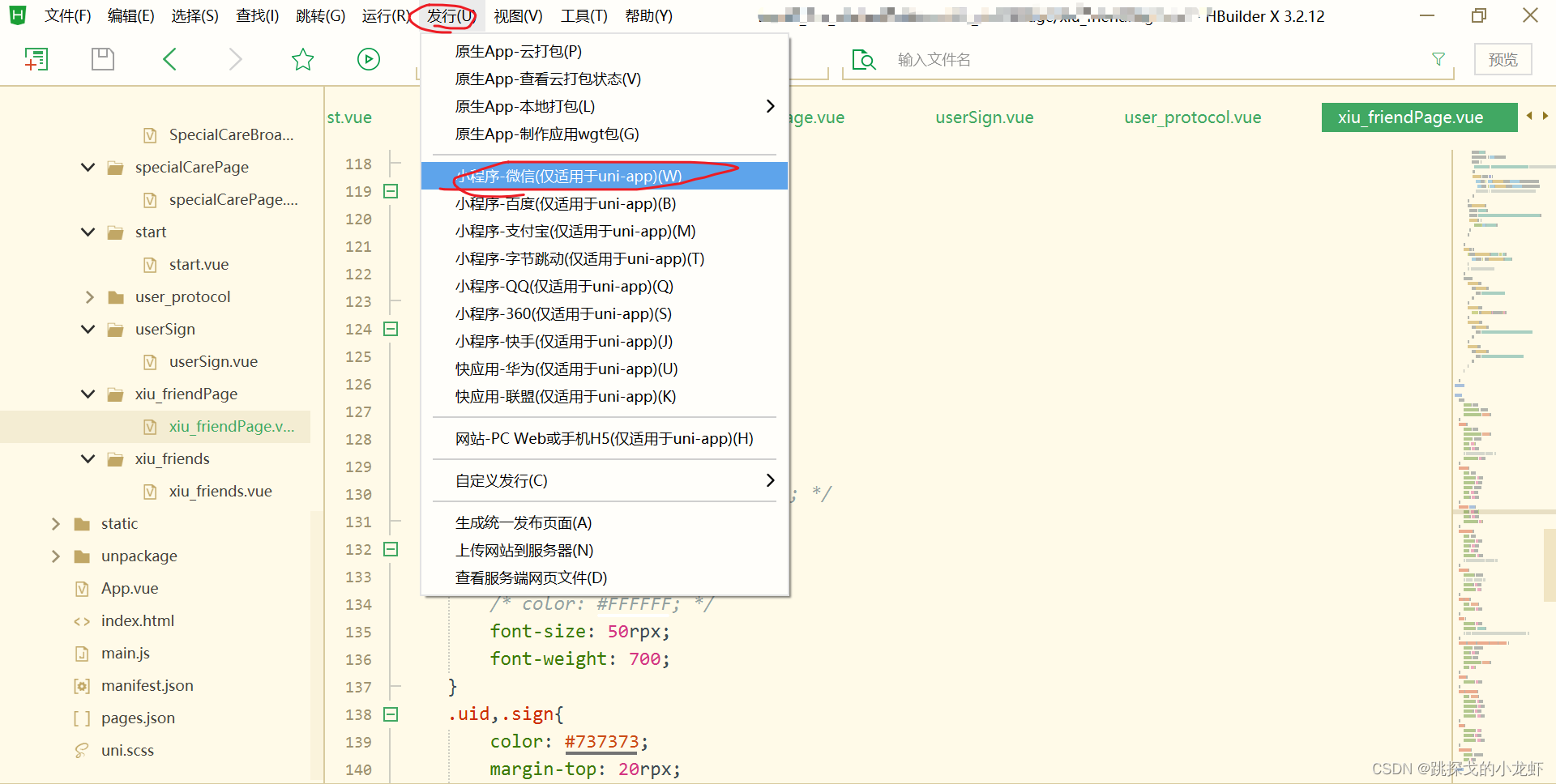Open the 编辑(E) menu
The height and width of the screenshot is (784, 1556).
coord(130,15)
